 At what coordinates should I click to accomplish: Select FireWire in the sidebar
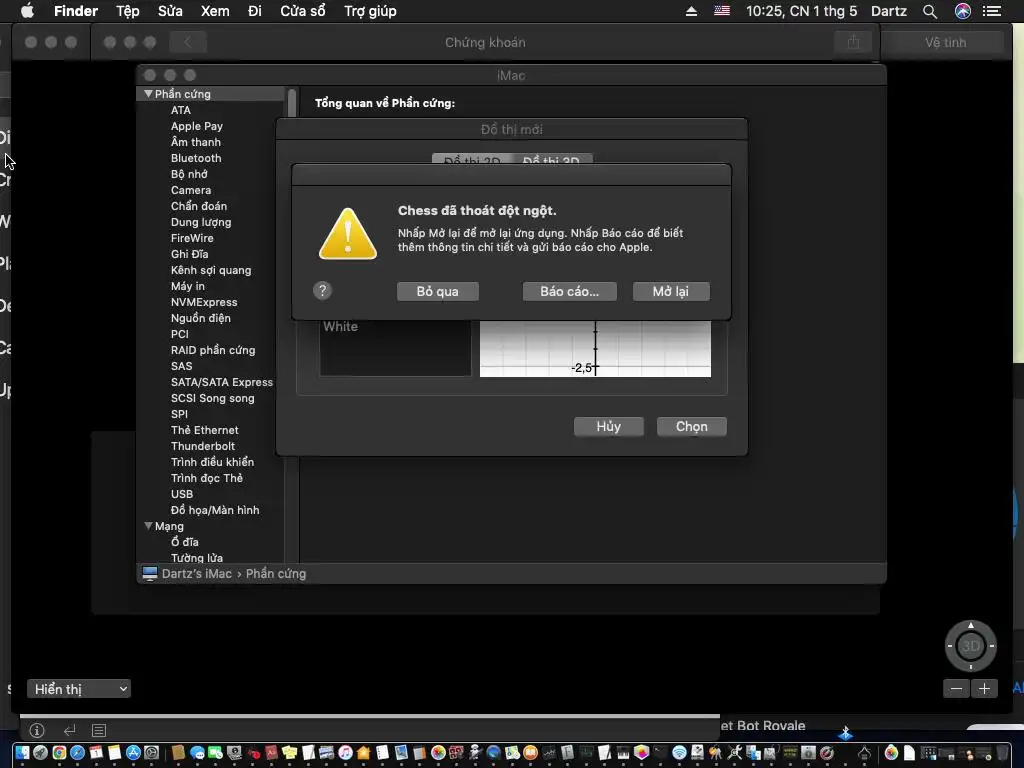point(192,238)
